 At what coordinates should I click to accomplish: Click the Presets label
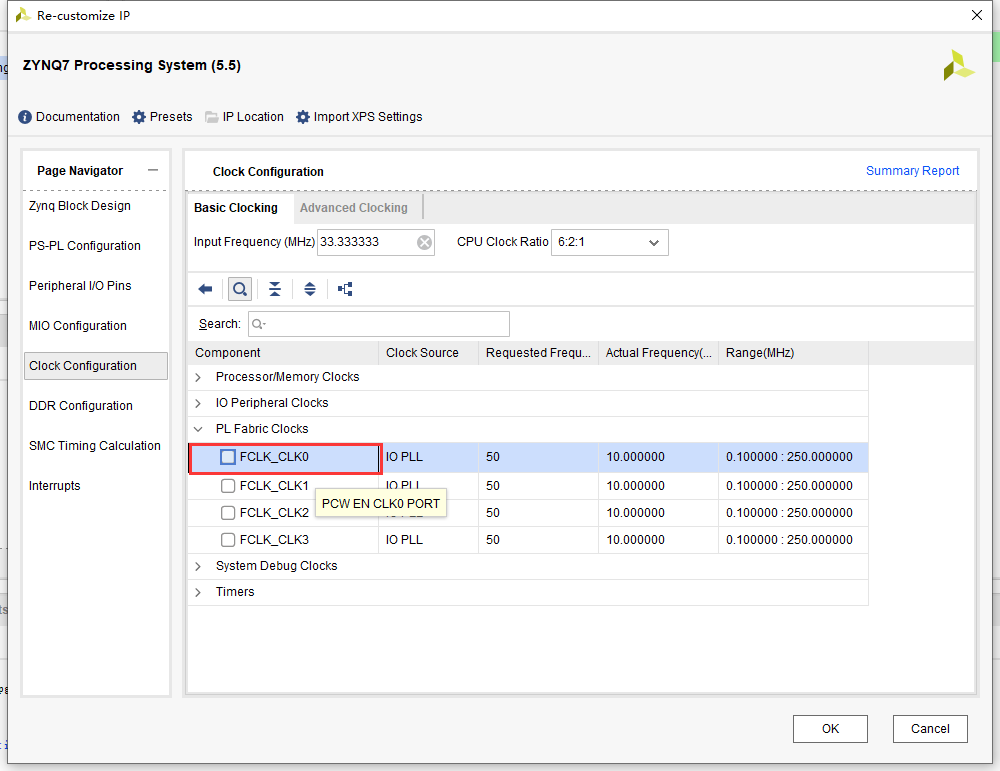171,117
